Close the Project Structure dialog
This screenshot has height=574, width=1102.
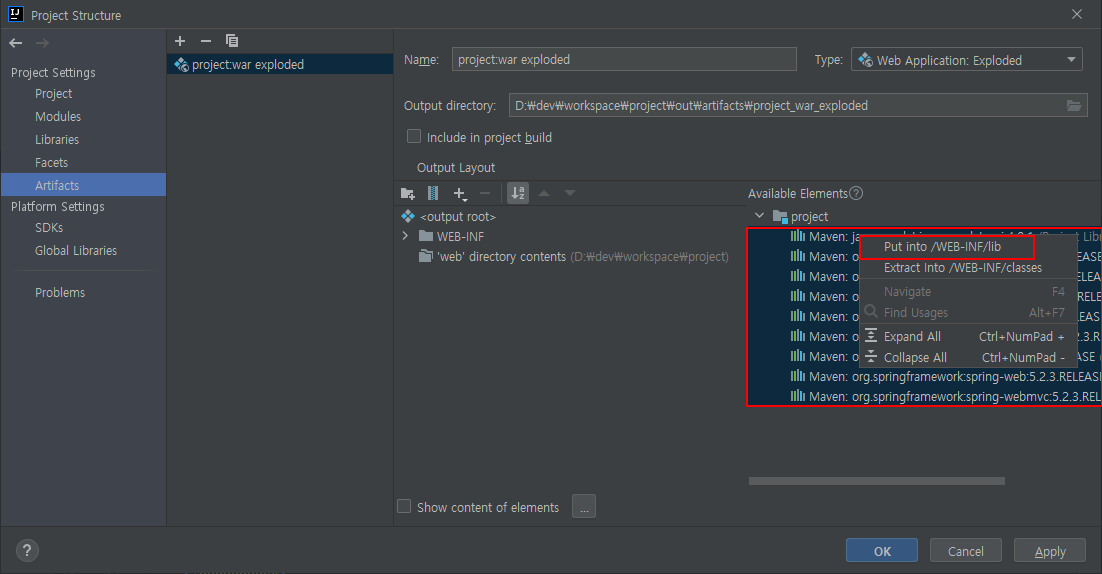[x=1077, y=14]
